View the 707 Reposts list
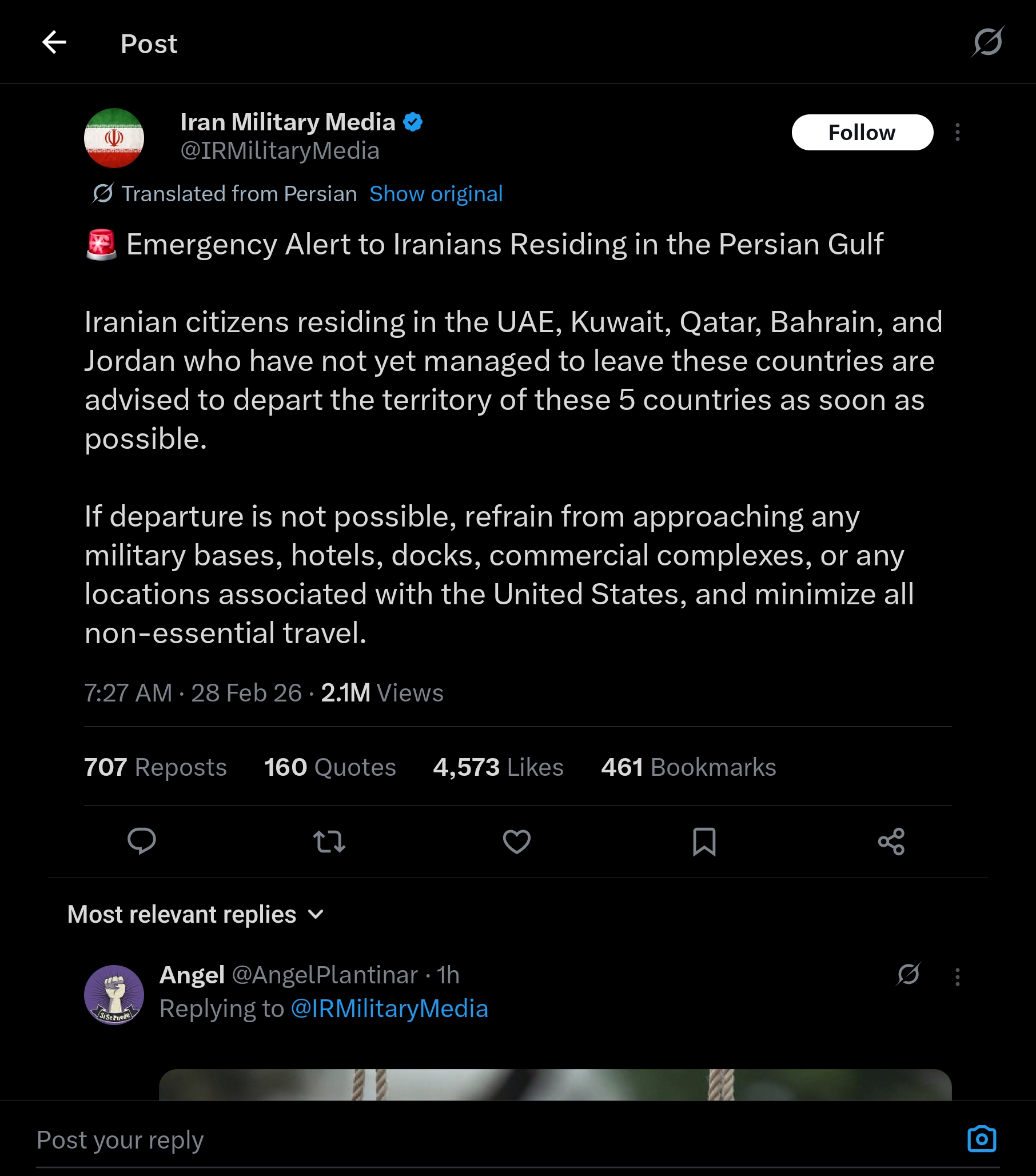This screenshot has width=1036, height=1176. point(156,767)
